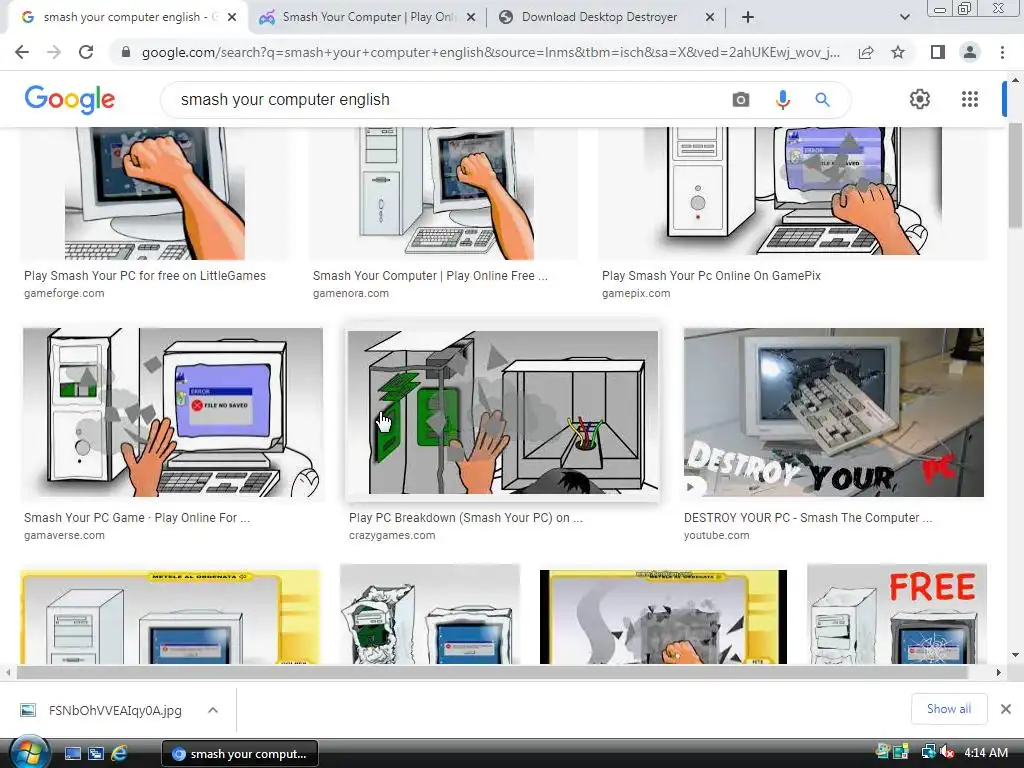Open the crazygames.com PC Breakdown image
Screen dimensions: 1024x768
503,412
